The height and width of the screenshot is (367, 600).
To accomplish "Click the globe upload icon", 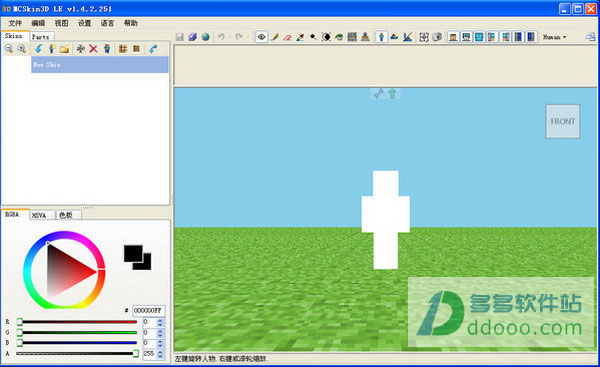I will [205, 37].
